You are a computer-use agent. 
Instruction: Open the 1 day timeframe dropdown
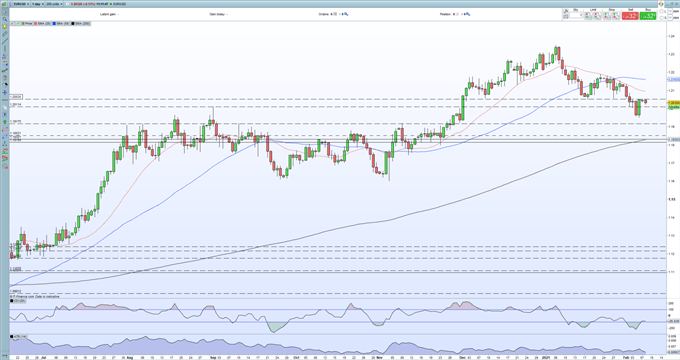(37, 4)
